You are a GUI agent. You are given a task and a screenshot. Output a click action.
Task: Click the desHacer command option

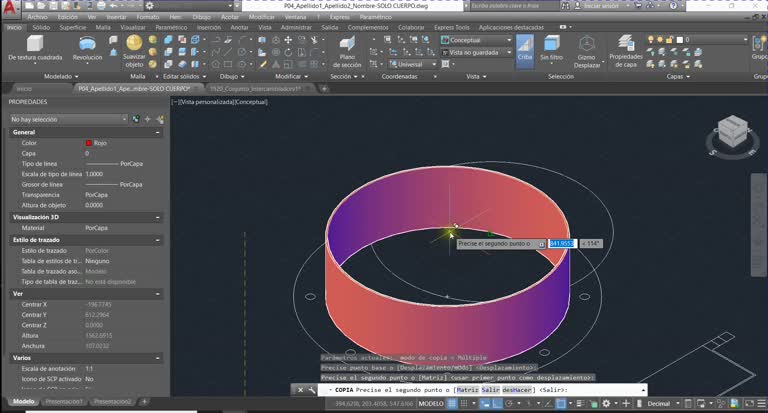pos(517,390)
